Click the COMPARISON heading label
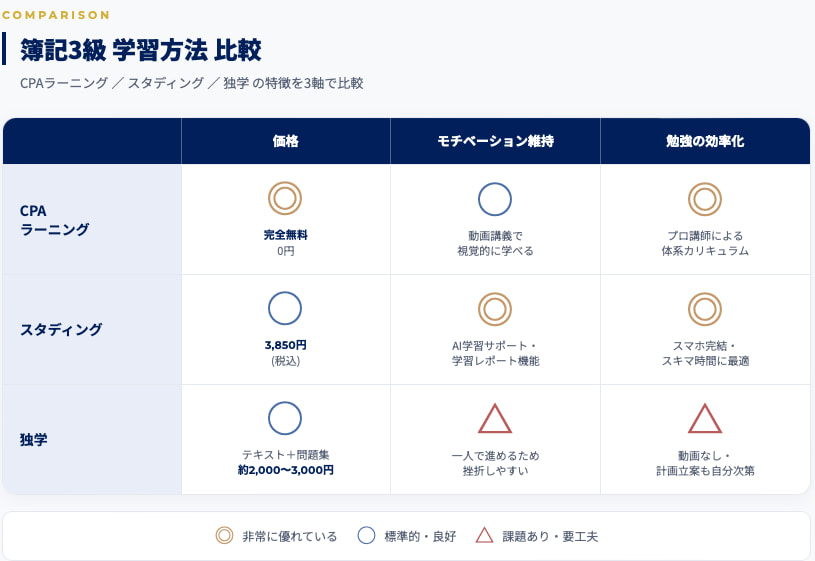 56,15
